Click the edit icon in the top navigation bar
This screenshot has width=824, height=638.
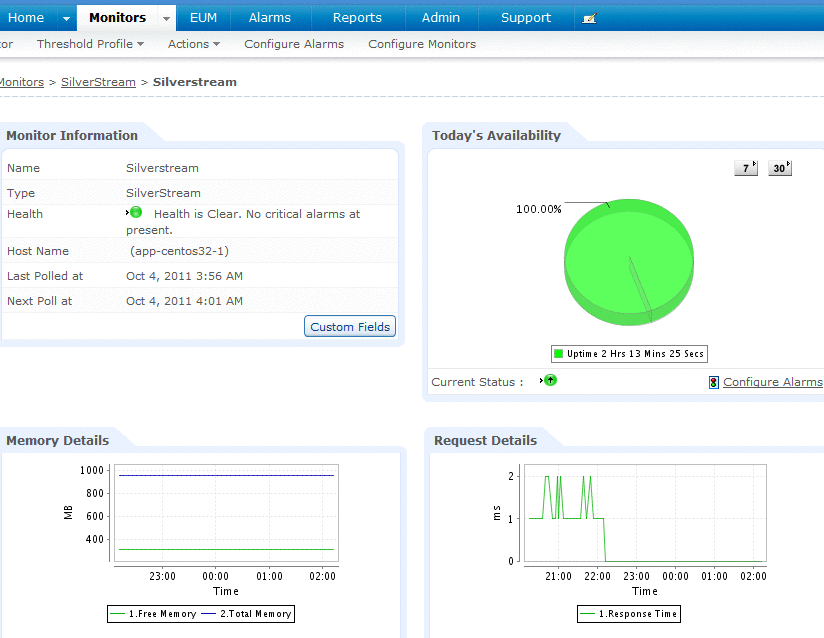pos(589,17)
